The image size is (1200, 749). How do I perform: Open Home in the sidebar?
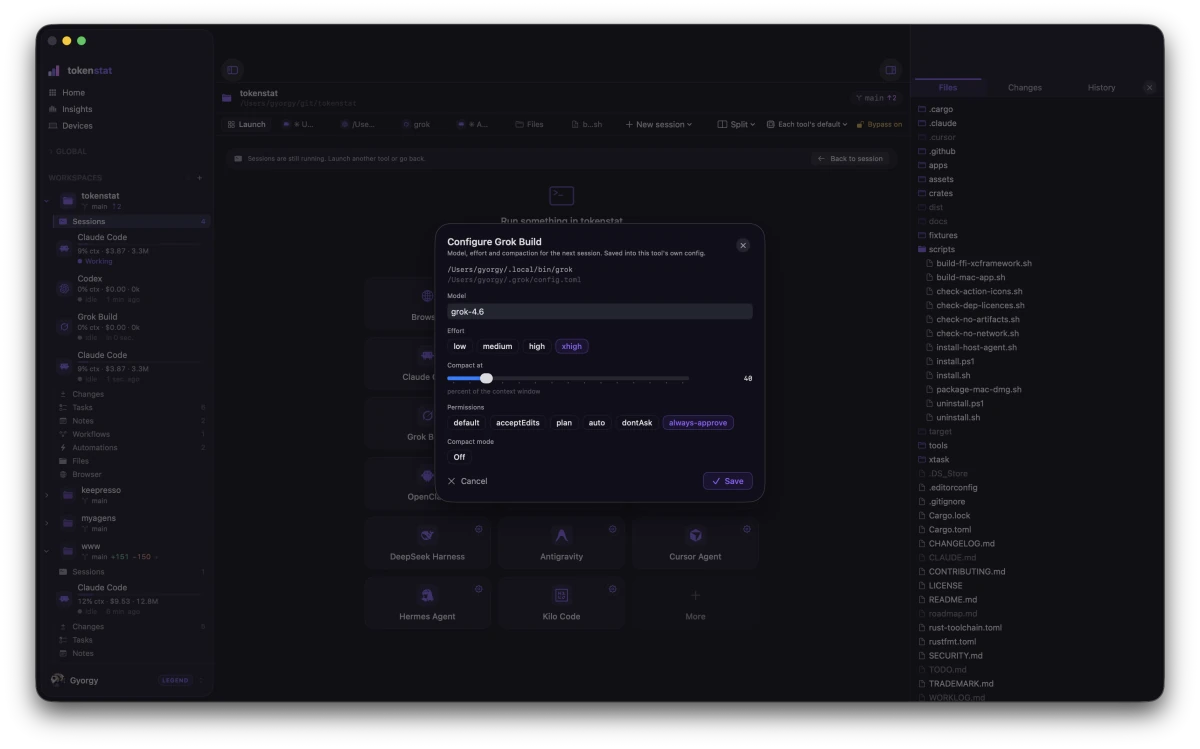tap(73, 92)
